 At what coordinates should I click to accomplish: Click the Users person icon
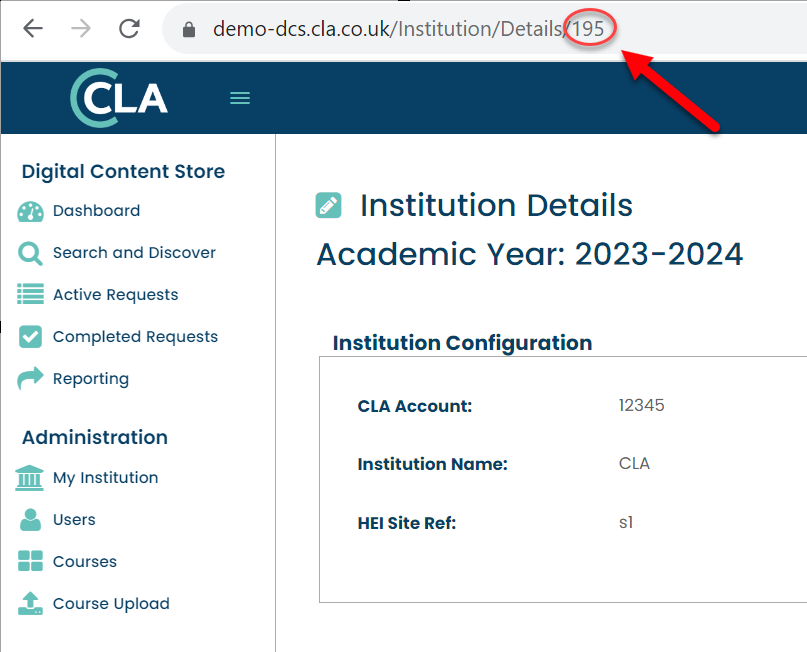point(30,520)
